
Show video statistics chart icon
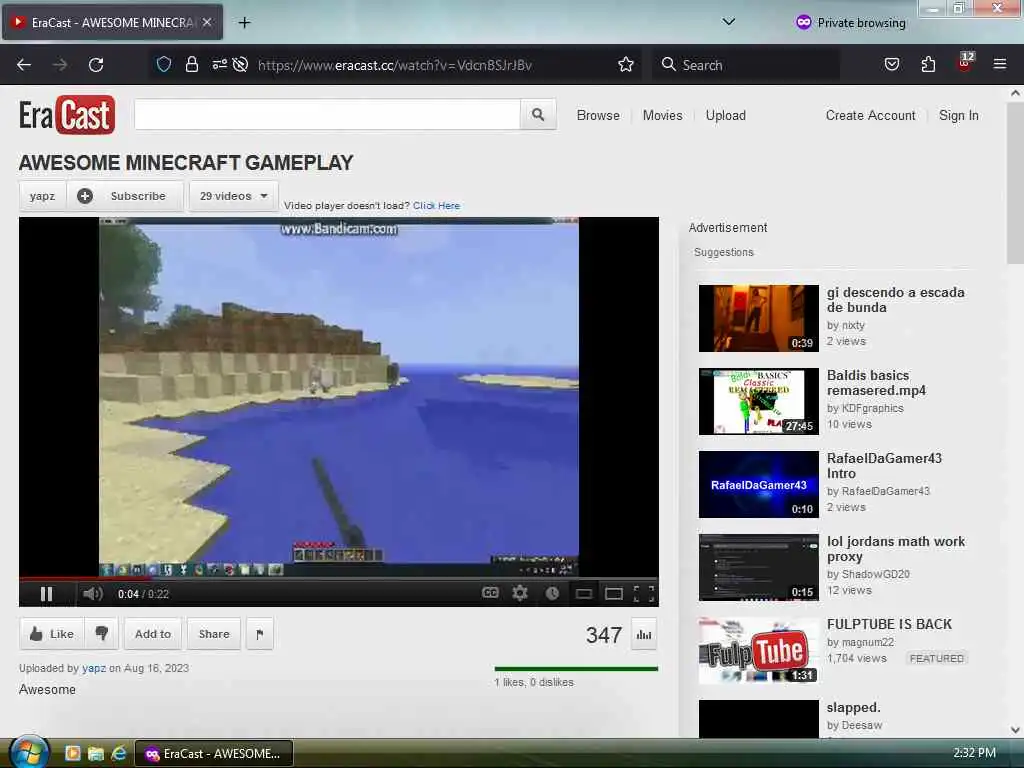click(644, 634)
